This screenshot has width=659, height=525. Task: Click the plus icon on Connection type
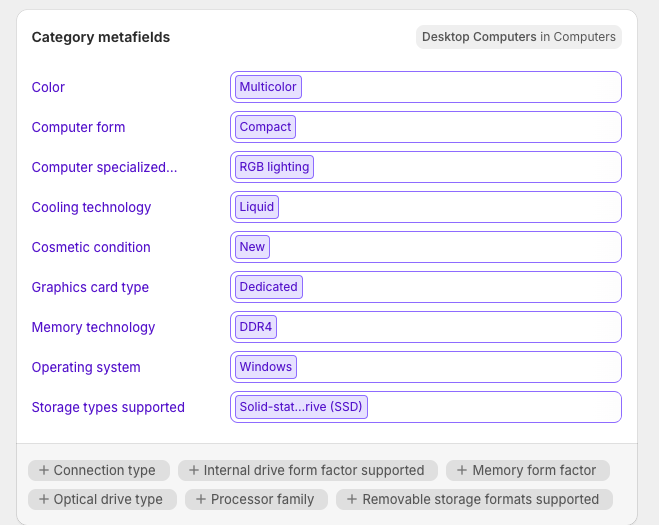(43, 470)
